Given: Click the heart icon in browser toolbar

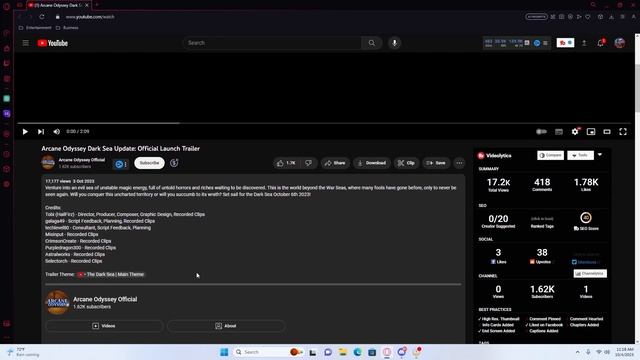Looking at the screenshot, I should [588, 17].
